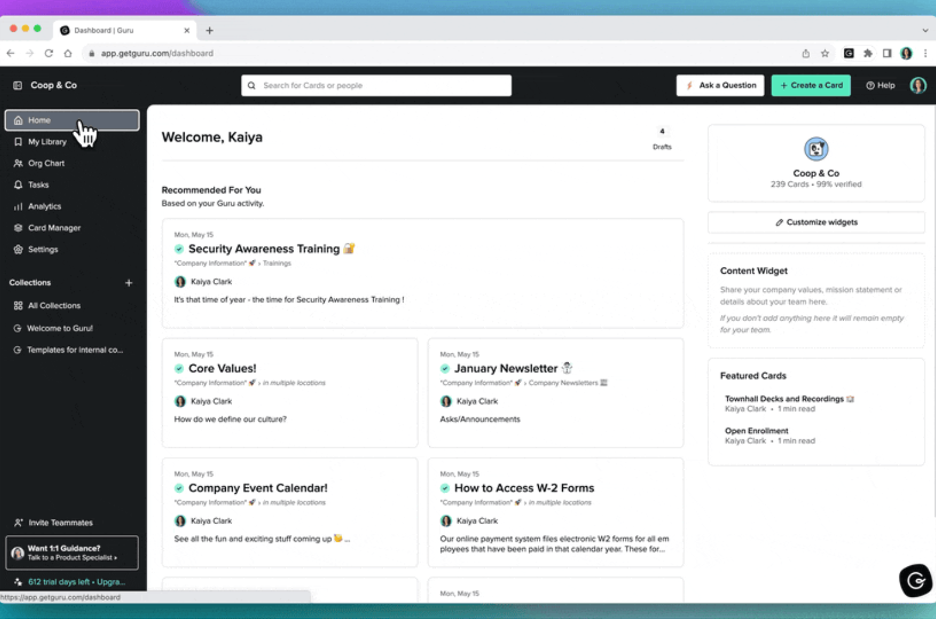Click Trainings breadcrumb on Security Awareness card
936x624 pixels.
(x=277, y=263)
